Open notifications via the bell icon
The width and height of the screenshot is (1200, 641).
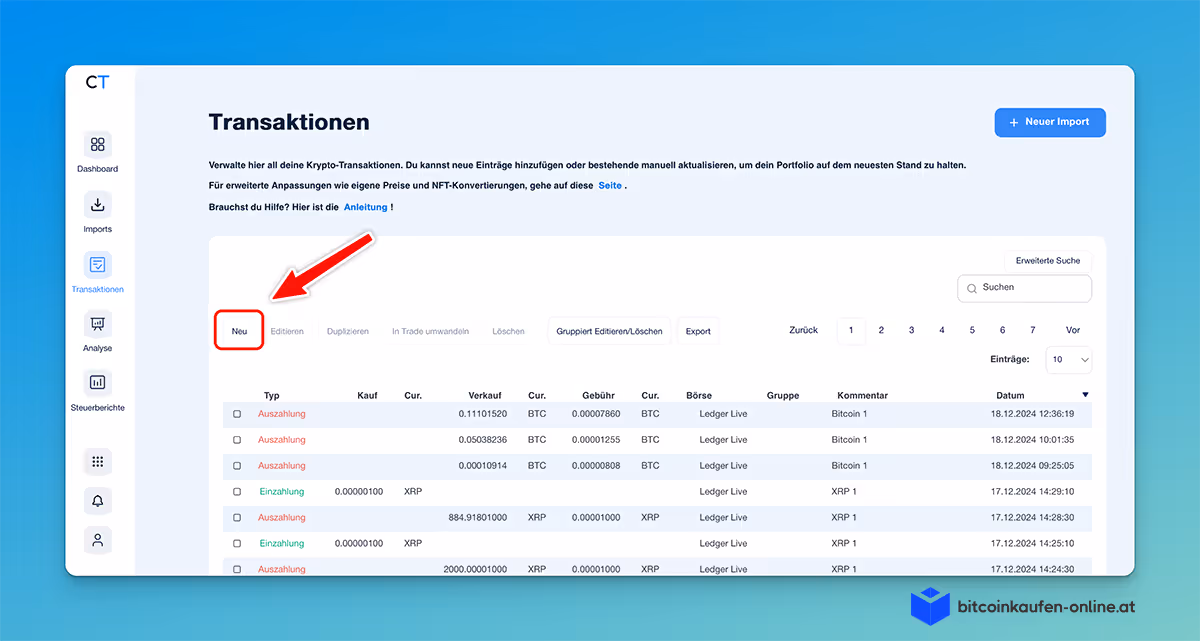point(97,500)
